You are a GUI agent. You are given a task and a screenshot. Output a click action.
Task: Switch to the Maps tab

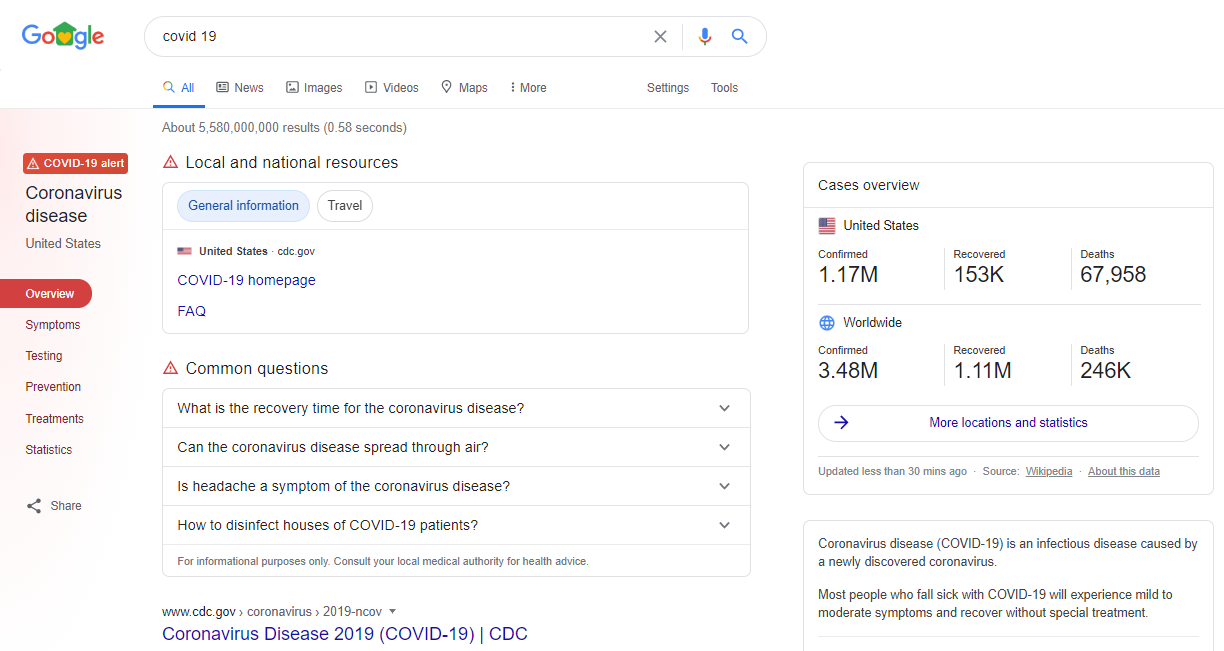click(x=464, y=88)
